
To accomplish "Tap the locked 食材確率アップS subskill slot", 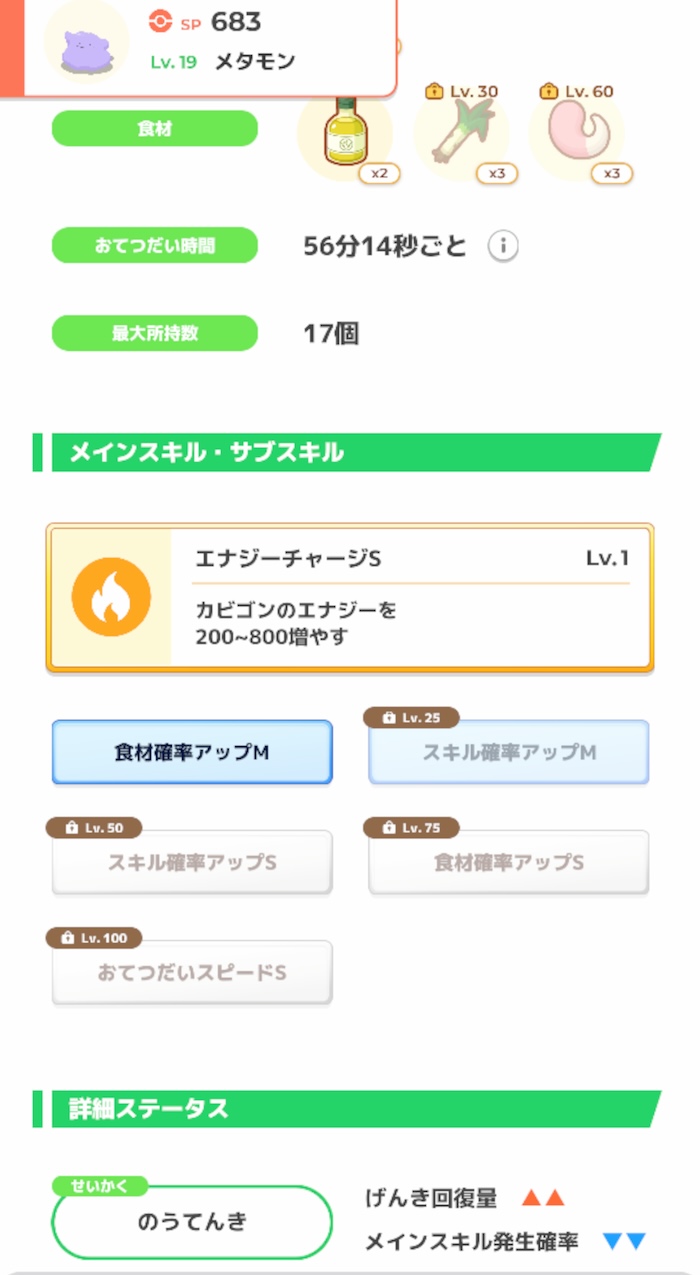I will pyautogui.click(x=507, y=862).
